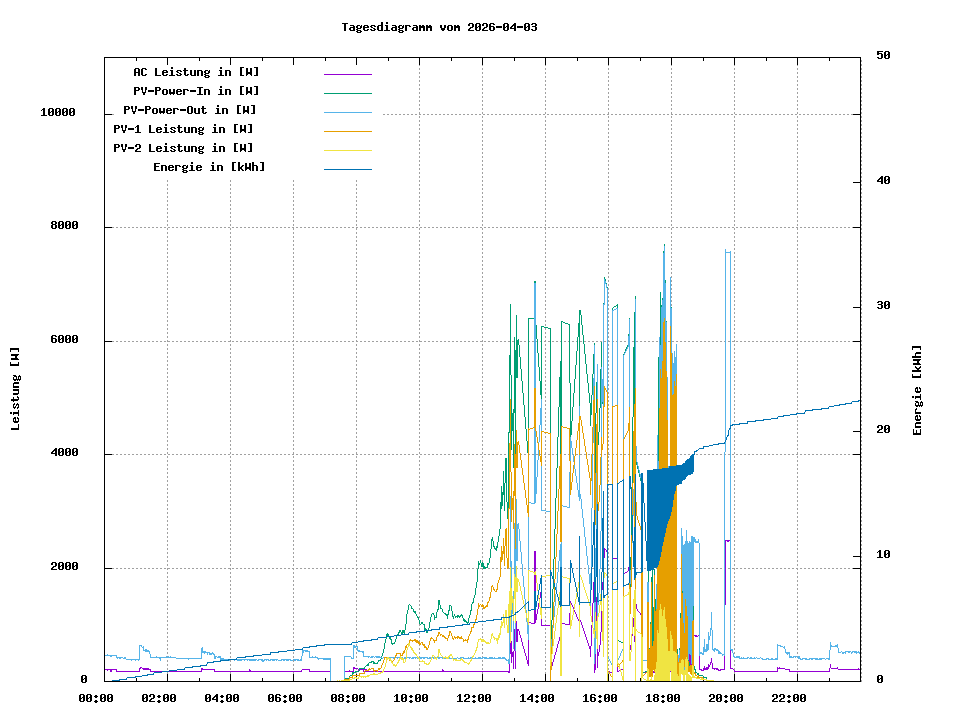Click the 'Leistung [W]' left axis title
960x720 pixels.
[16, 389]
